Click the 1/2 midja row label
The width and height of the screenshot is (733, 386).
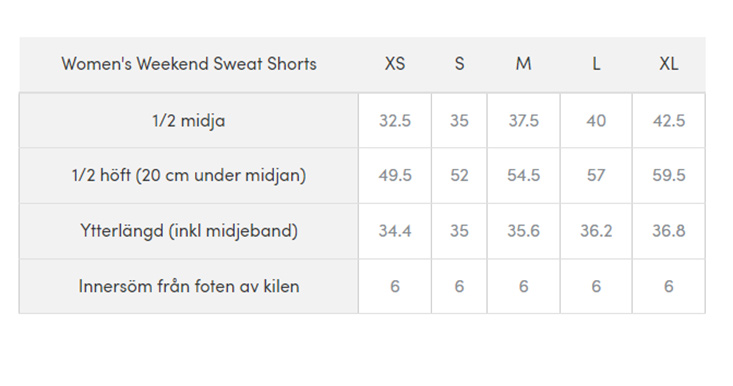click(189, 121)
